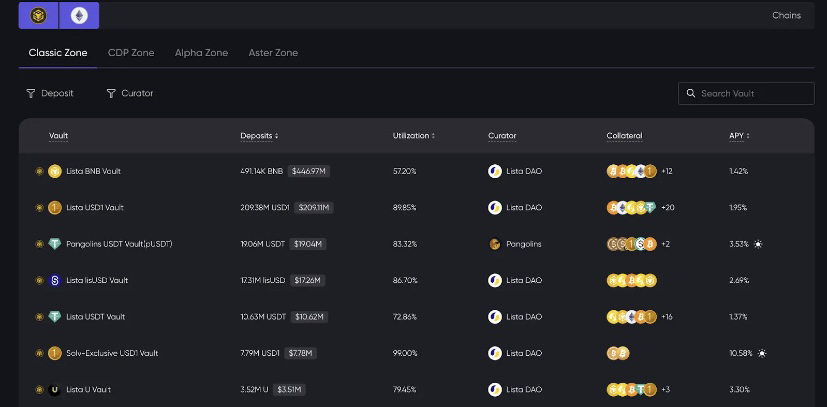Click the sun icon beside 10.58% APY
The height and width of the screenshot is (407, 827).
coord(762,353)
